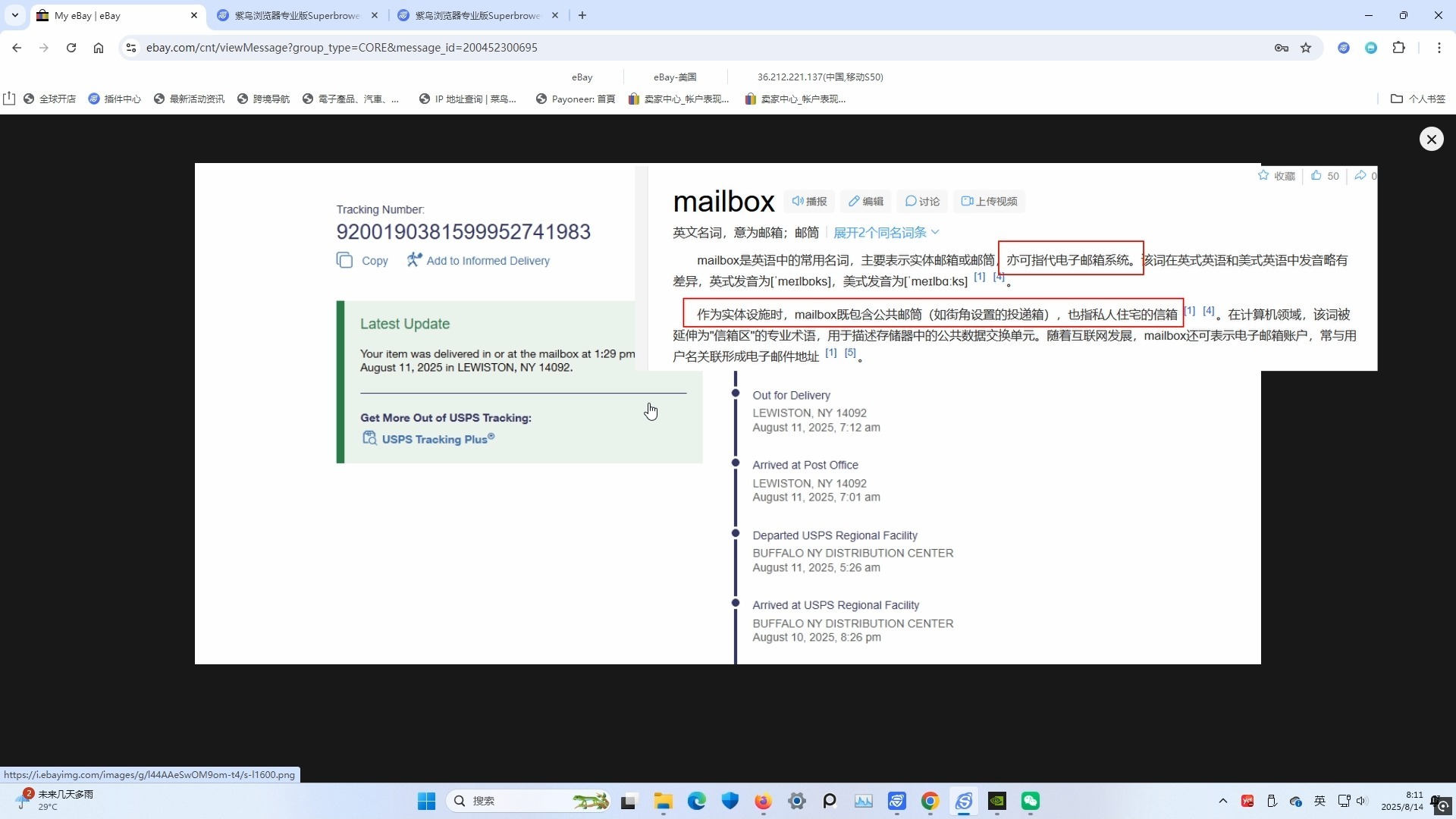The width and height of the screenshot is (1456, 819).
Task: Open a new browser tab
Action: point(582,15)
